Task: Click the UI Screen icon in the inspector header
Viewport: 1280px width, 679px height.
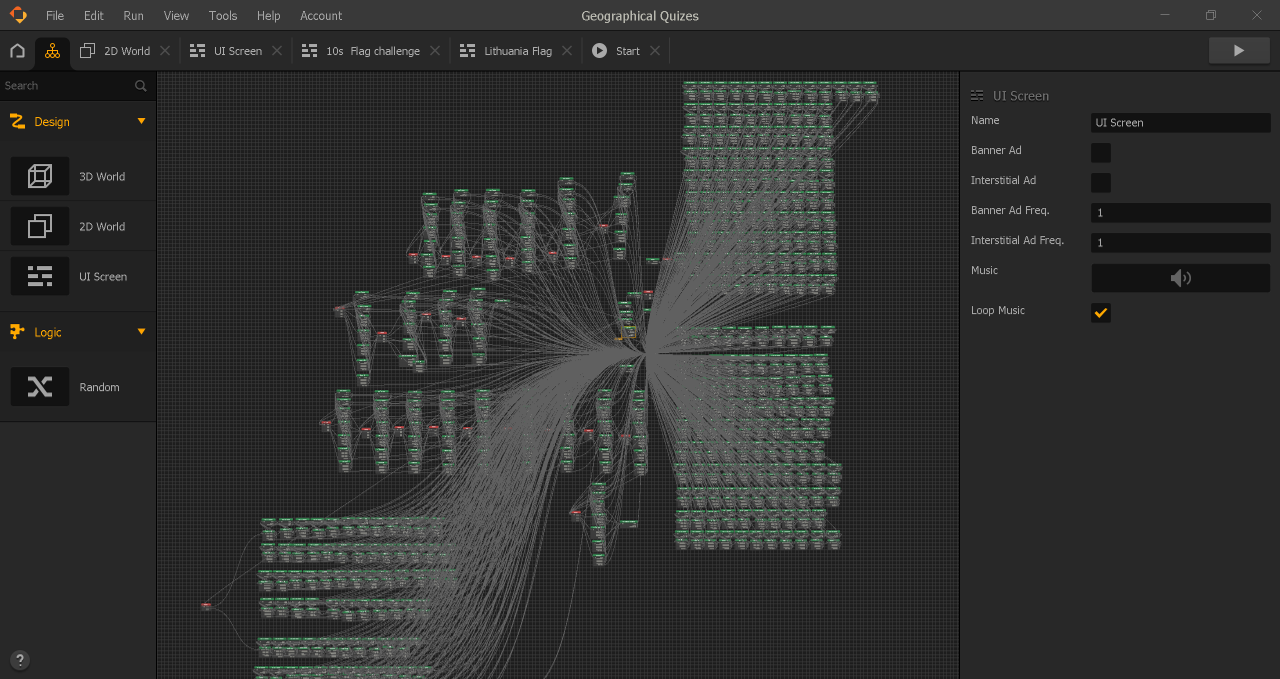Action: click(975, 95)
